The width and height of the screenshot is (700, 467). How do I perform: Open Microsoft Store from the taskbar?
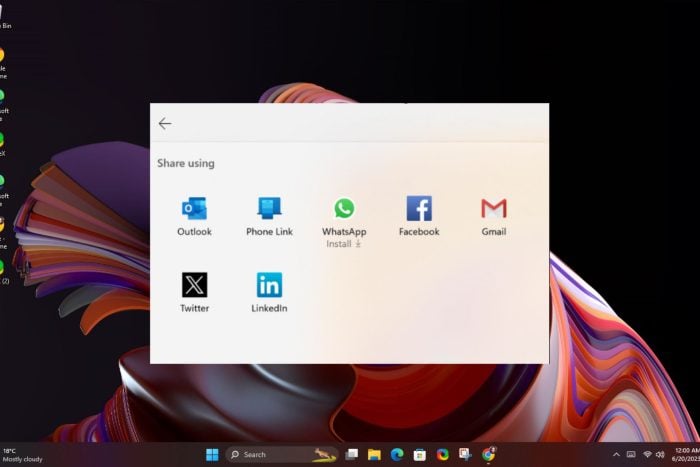click(x=420, y=454)
